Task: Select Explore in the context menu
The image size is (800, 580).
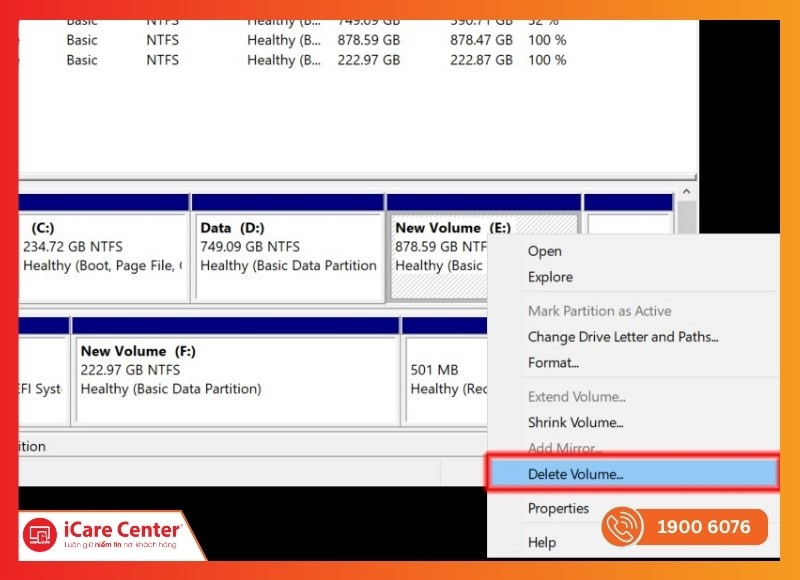Action: 550,277
